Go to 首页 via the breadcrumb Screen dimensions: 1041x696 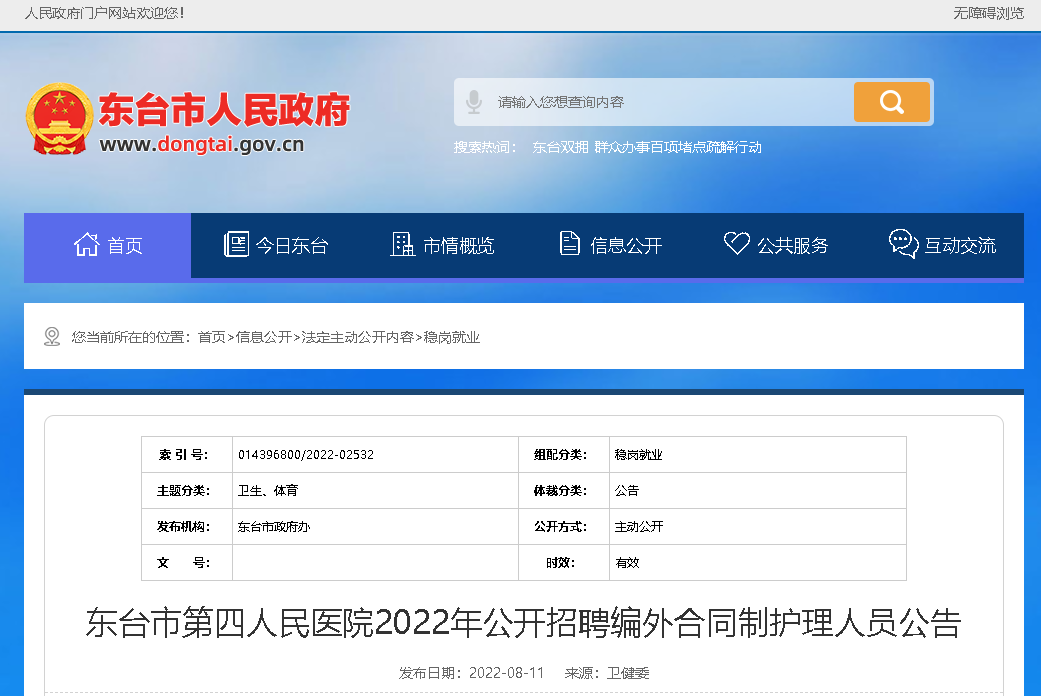(211, 338)
